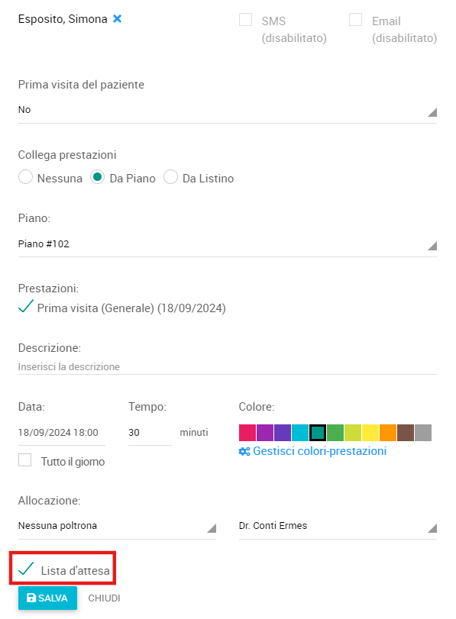Pick the pink color swatch
Screen dimensions: 456x619
point(248,433)
